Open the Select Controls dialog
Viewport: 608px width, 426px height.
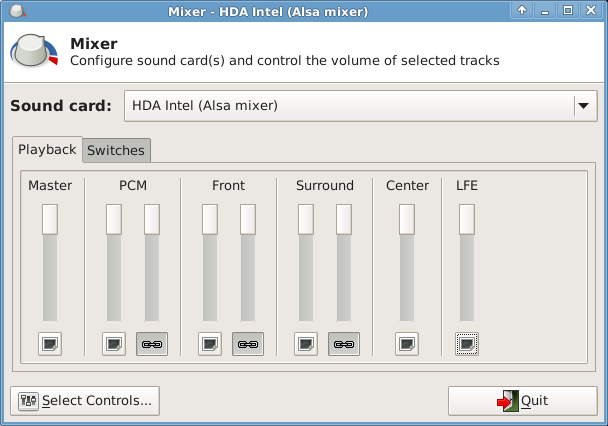tap(85, 401)
